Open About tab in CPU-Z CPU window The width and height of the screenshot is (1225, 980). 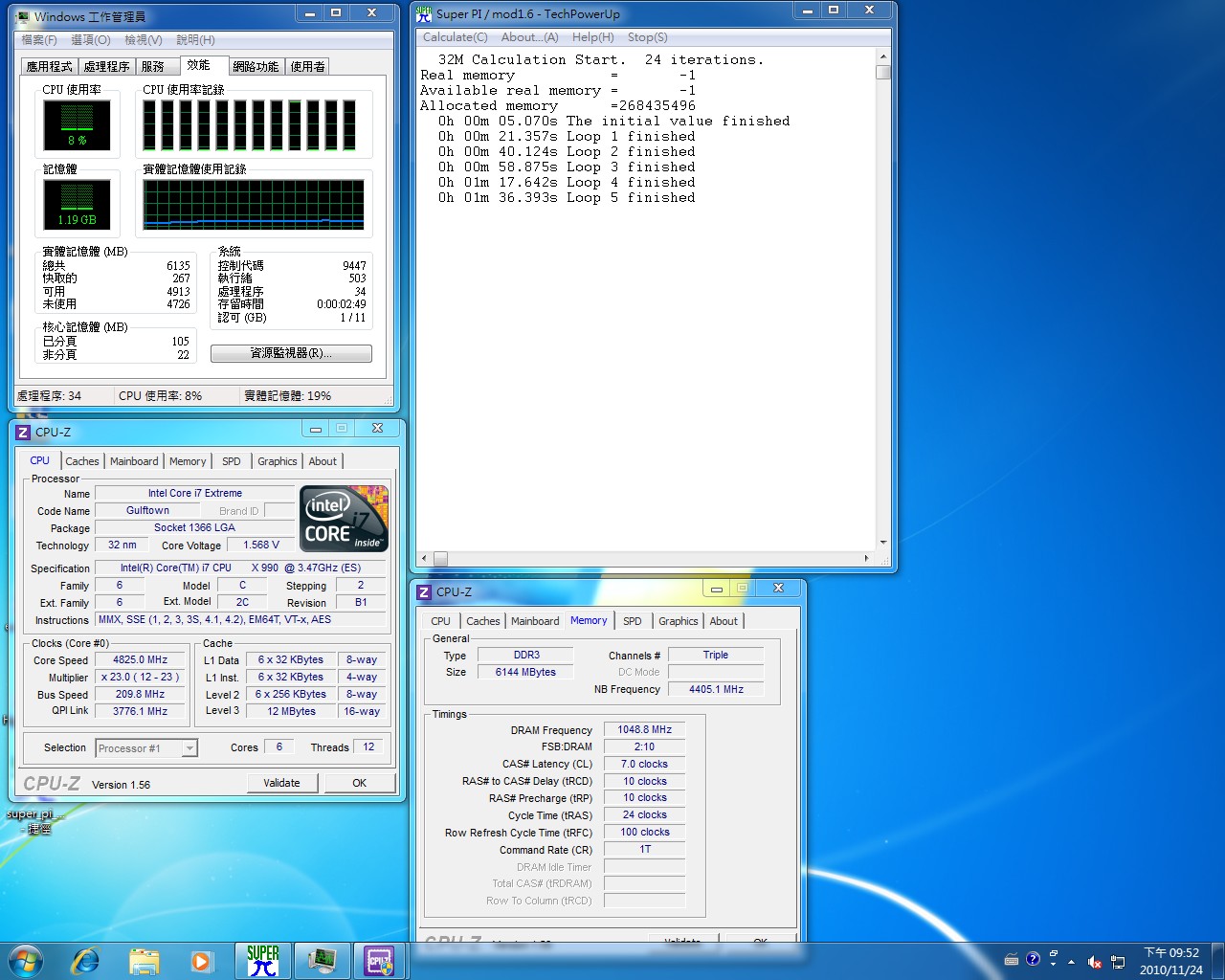pos(323,461)
